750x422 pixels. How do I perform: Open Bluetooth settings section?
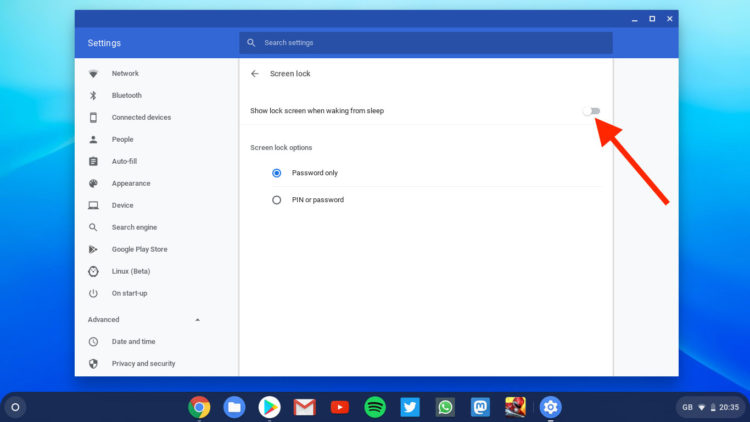tap(127, 96)
